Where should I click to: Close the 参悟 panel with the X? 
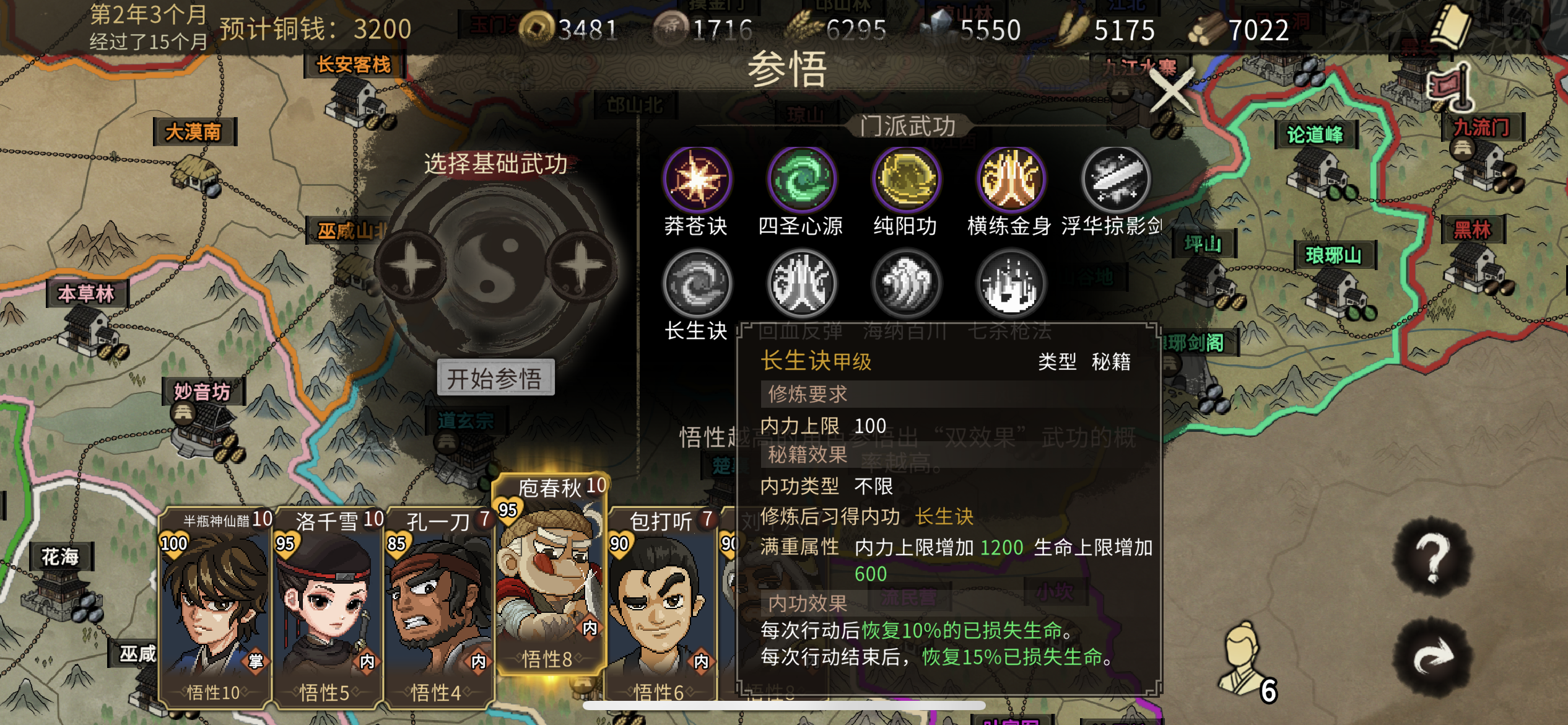point(1171,90)
